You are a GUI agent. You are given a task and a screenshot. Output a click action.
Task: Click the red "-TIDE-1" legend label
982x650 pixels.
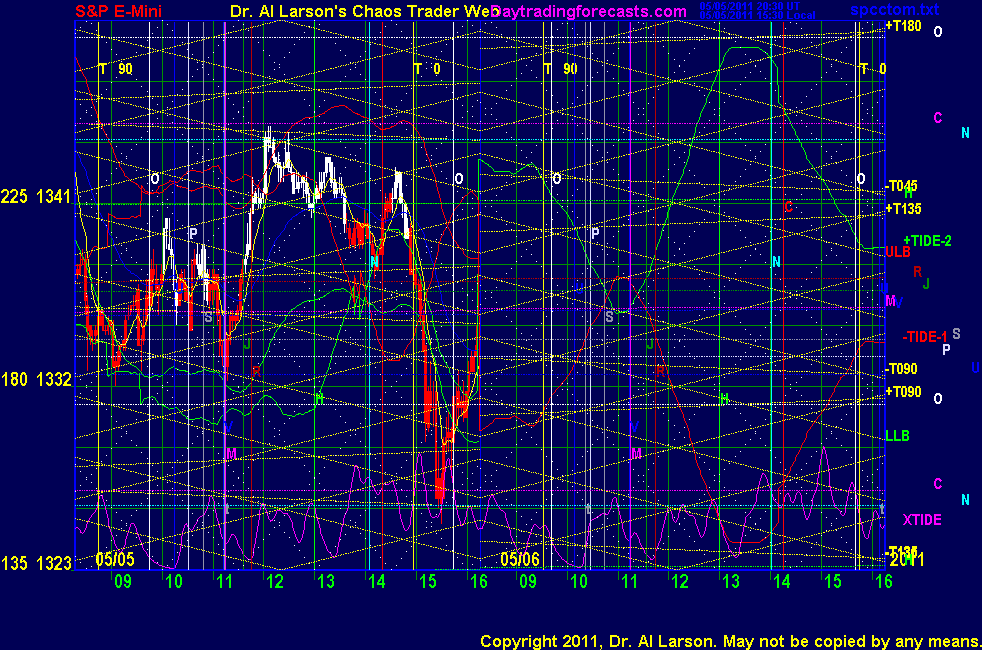pyautogui.click(x=924, y=337)
